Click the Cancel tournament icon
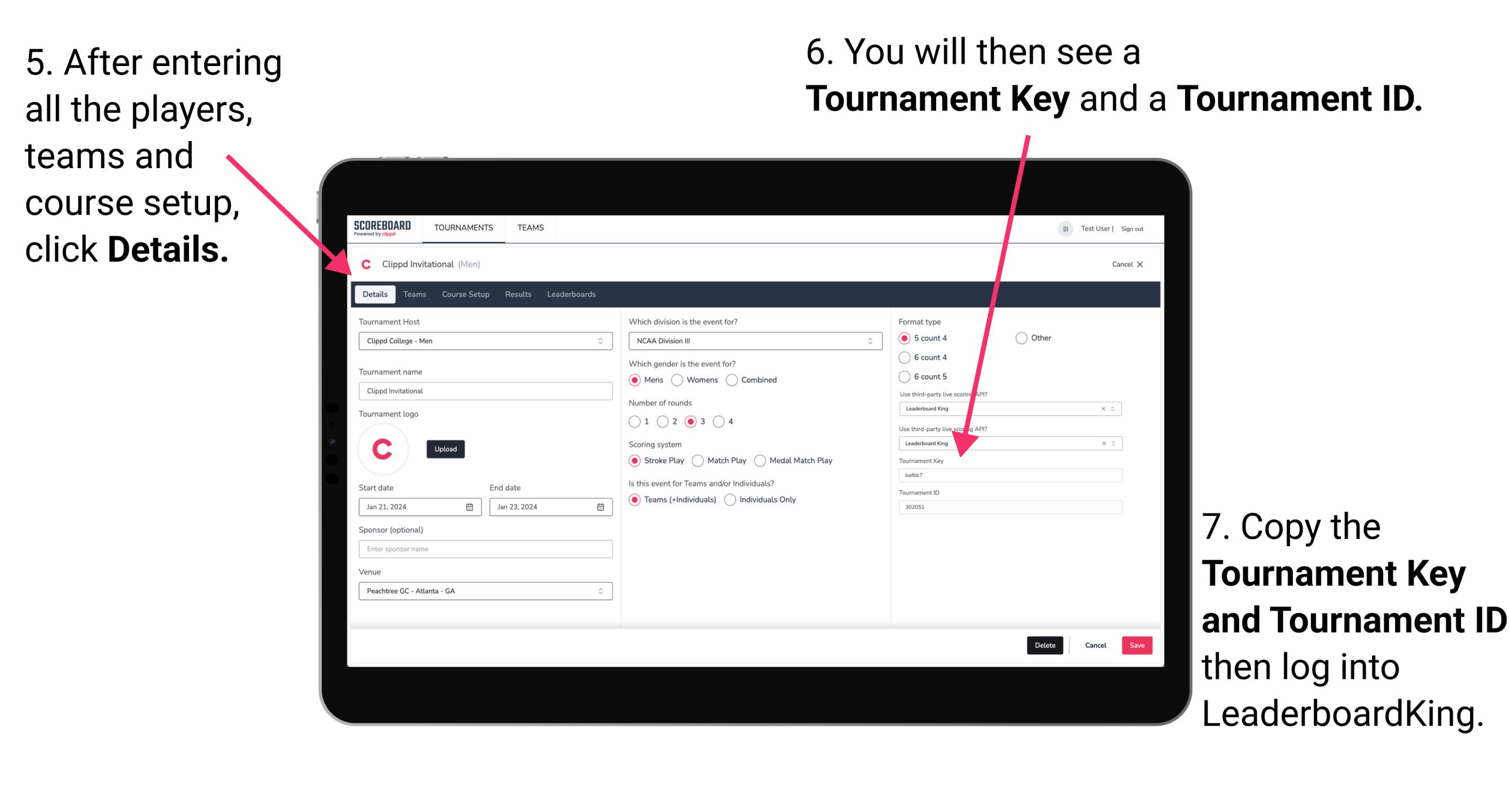 tap(1140, 263)
